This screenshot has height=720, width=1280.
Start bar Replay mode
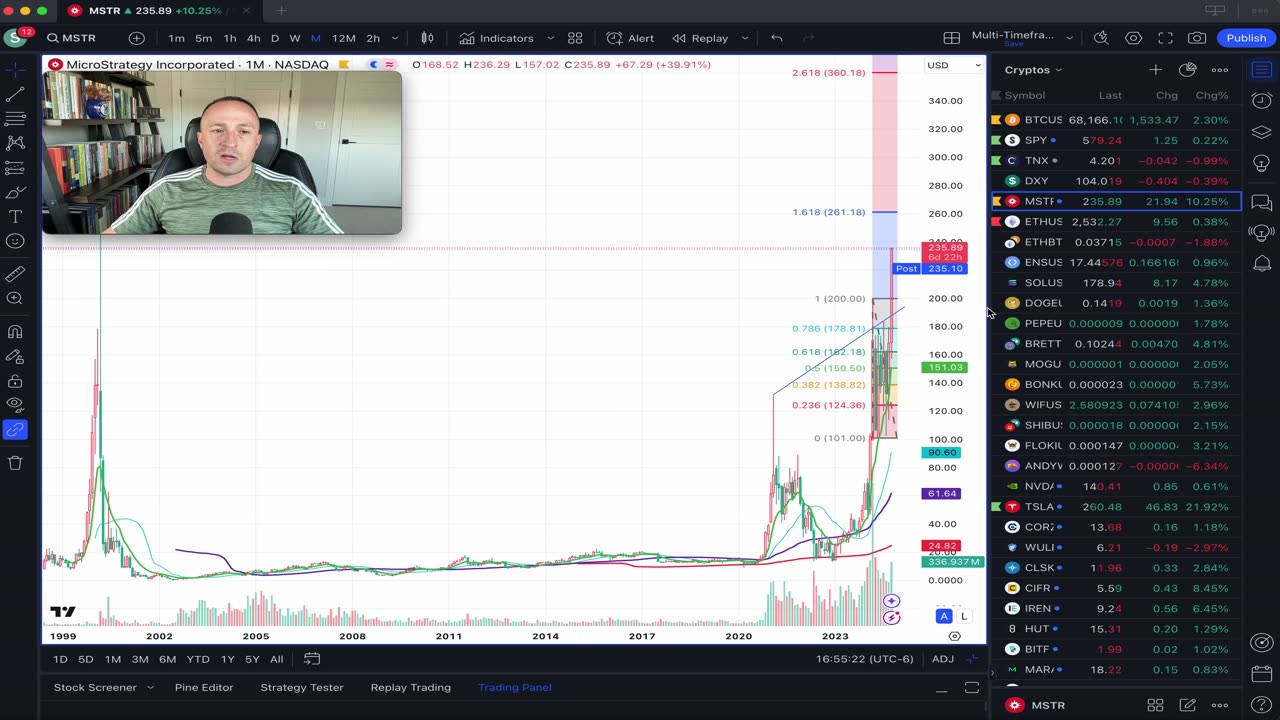[x=700, y=38]
